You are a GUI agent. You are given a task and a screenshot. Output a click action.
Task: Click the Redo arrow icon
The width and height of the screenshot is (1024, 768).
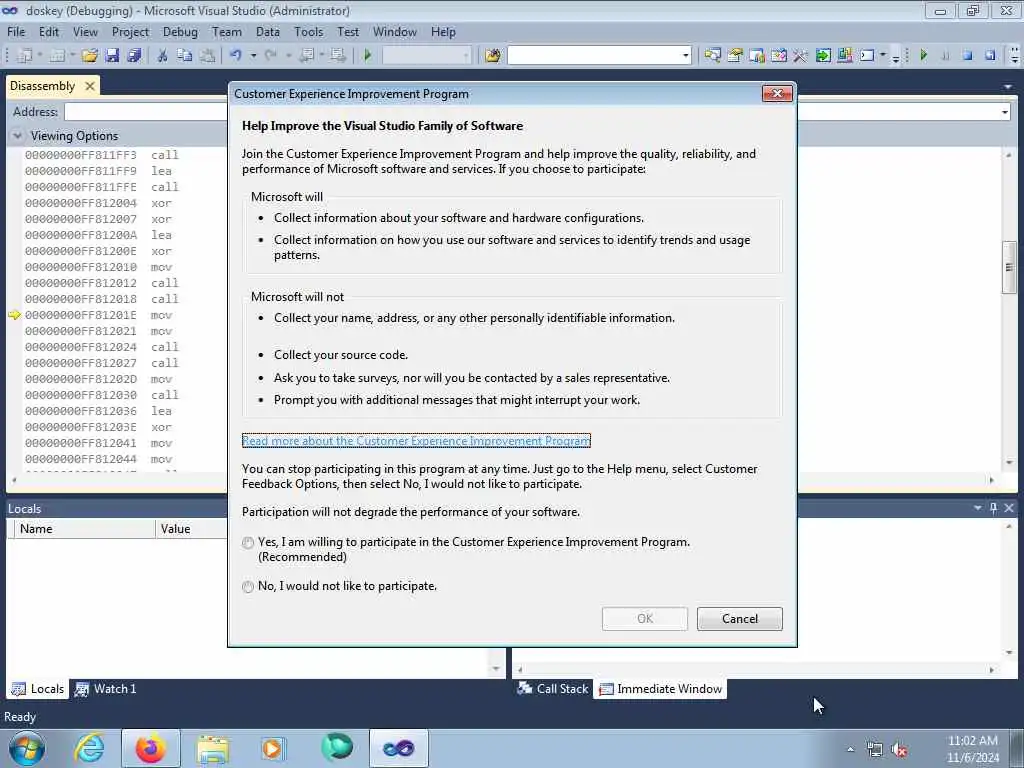tap(270, 56)
